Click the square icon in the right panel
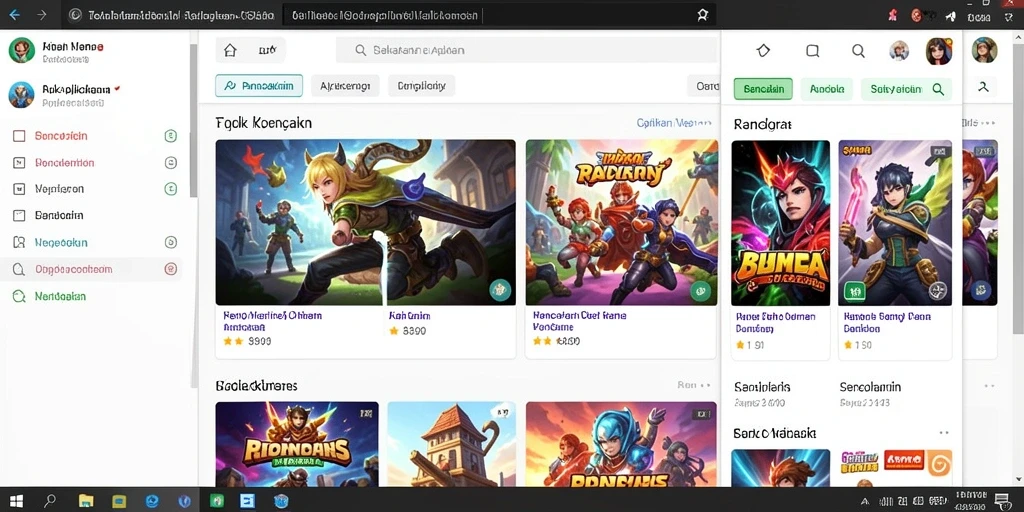Screen dimensions: 1024x512 [x=812, y=50]
